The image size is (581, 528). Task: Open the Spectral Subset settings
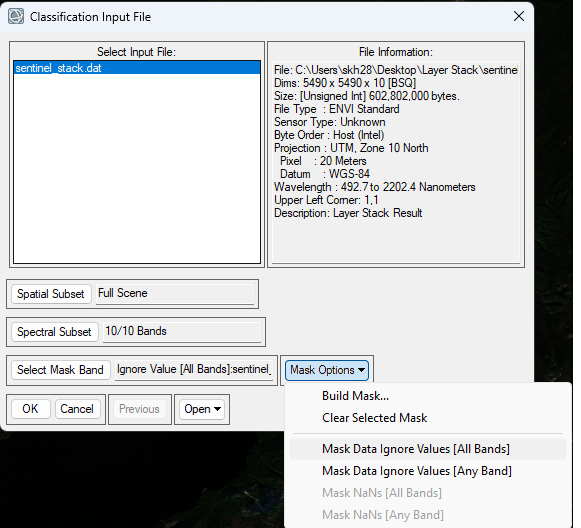(x=54, y=332)
